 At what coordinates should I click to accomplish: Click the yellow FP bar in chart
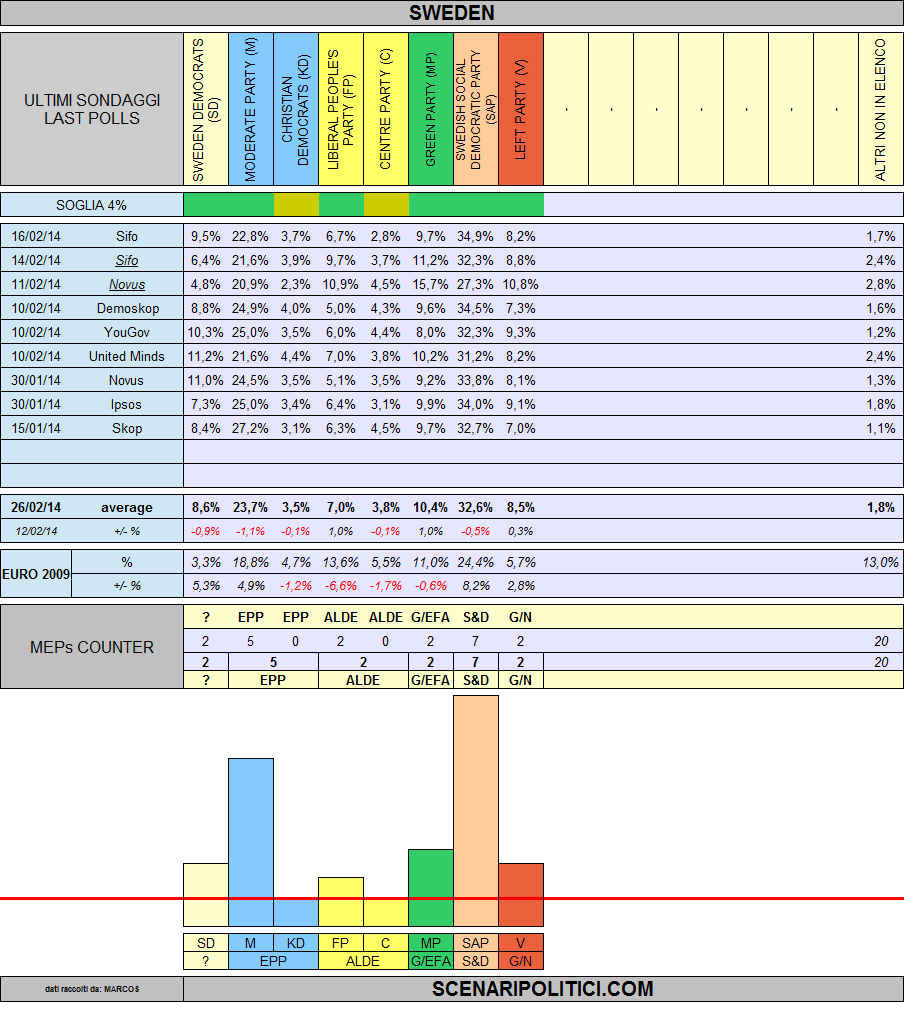click(x=340, y=902)
